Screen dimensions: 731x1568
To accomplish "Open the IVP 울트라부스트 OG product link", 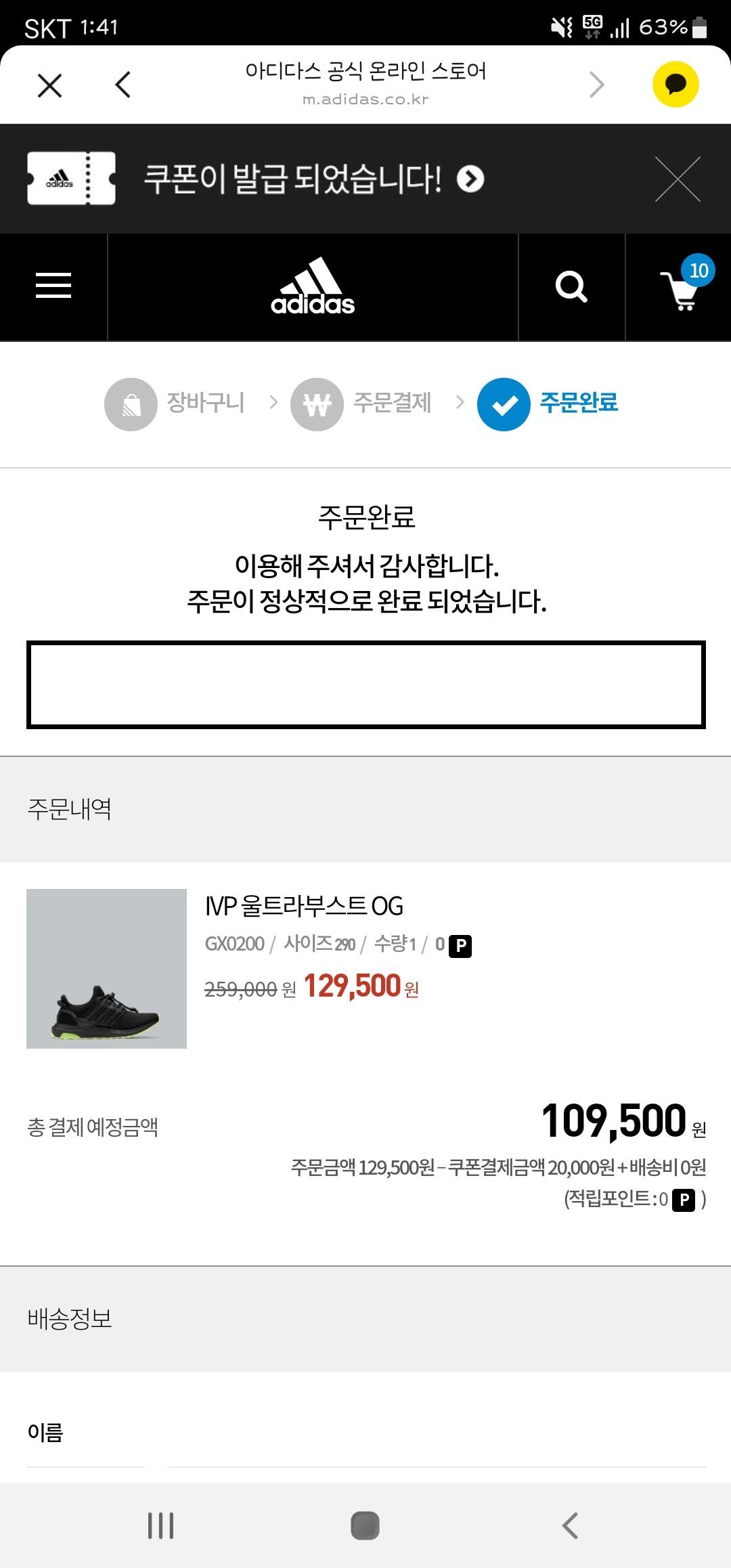I will (304, 906).
